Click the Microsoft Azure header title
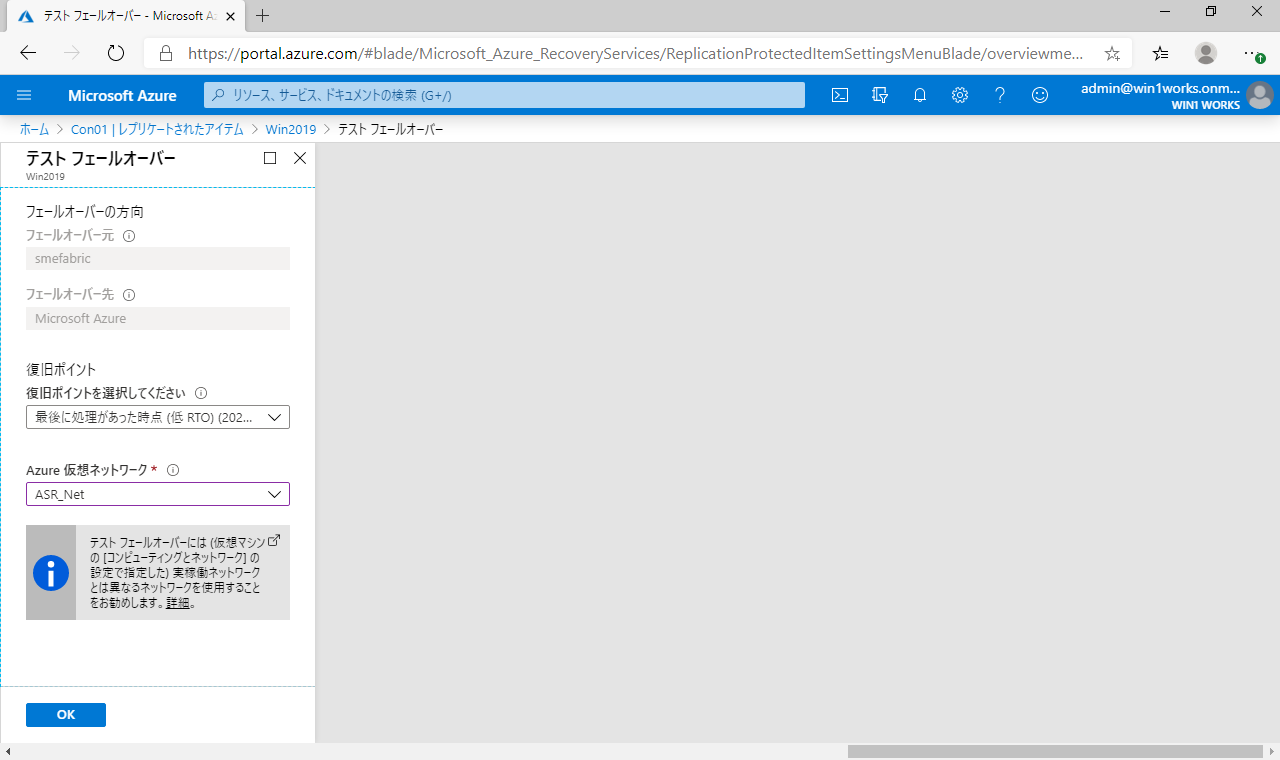Image resolution: width=1280 pixels, height=760 pixels. (122, 96)
